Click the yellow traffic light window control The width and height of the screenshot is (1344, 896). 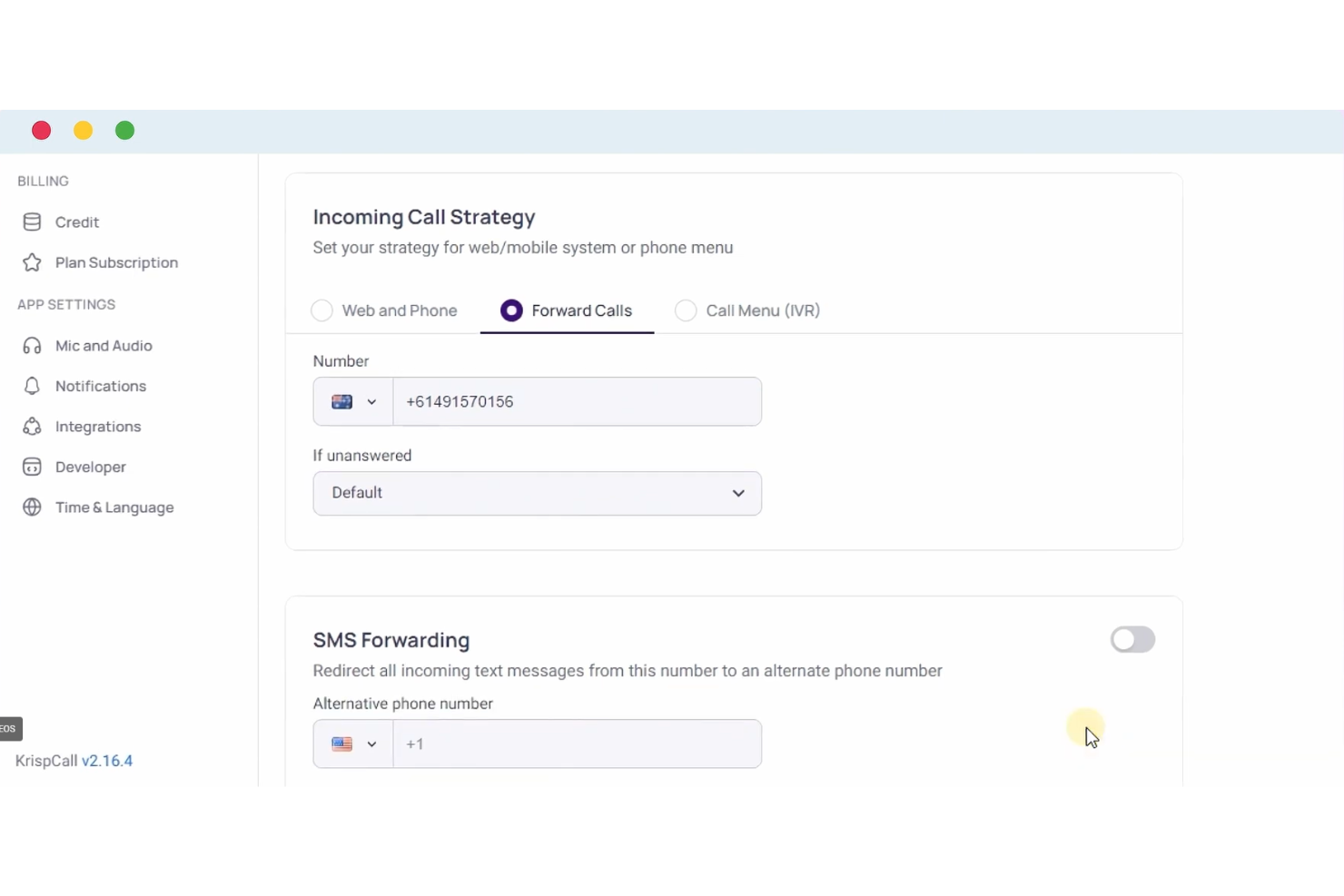coord(83,130)
